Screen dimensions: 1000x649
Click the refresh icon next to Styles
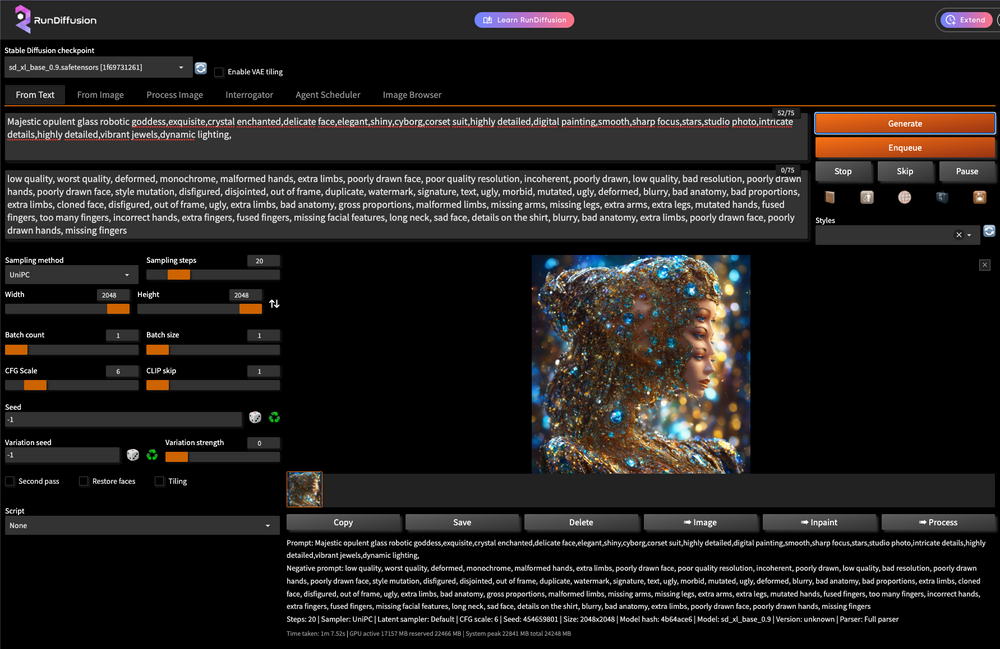point(989,231)
